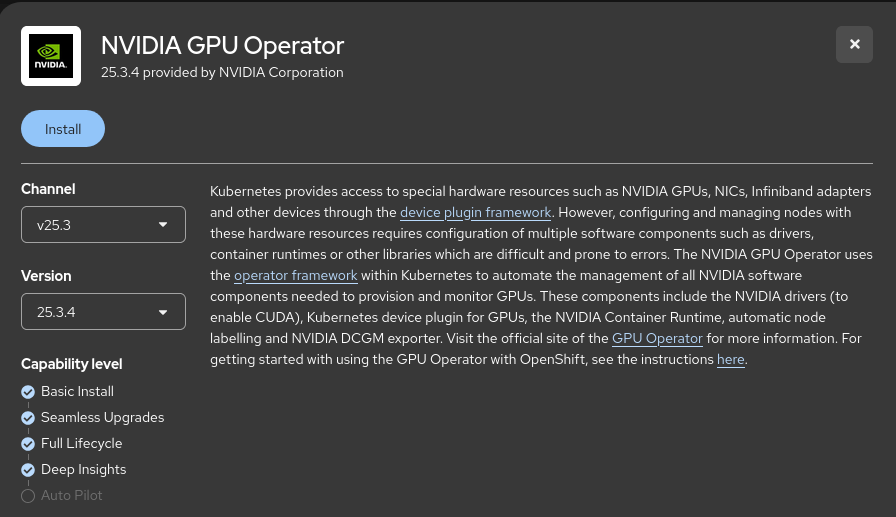
Task: Click the Version dropdown caret arrow
Action: (x=163, y=312)
